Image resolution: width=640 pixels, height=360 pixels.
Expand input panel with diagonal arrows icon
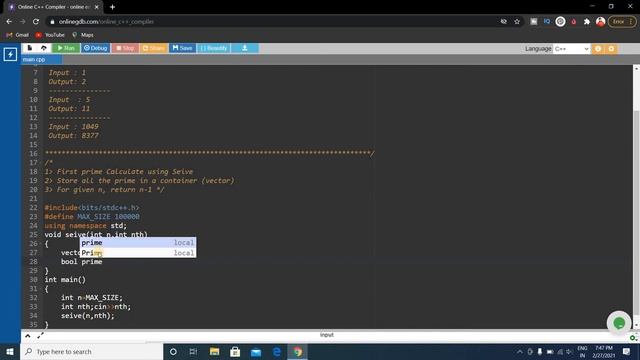40,336
